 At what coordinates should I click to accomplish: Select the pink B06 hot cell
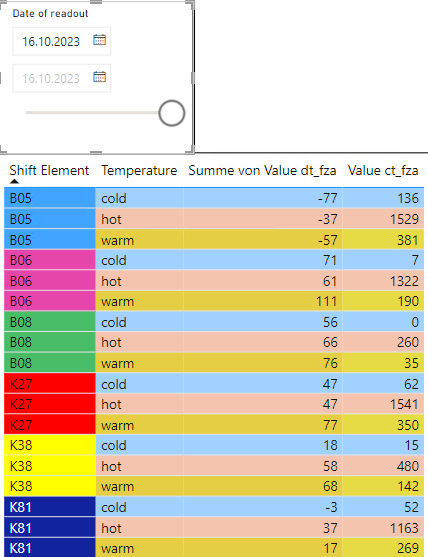50,281
